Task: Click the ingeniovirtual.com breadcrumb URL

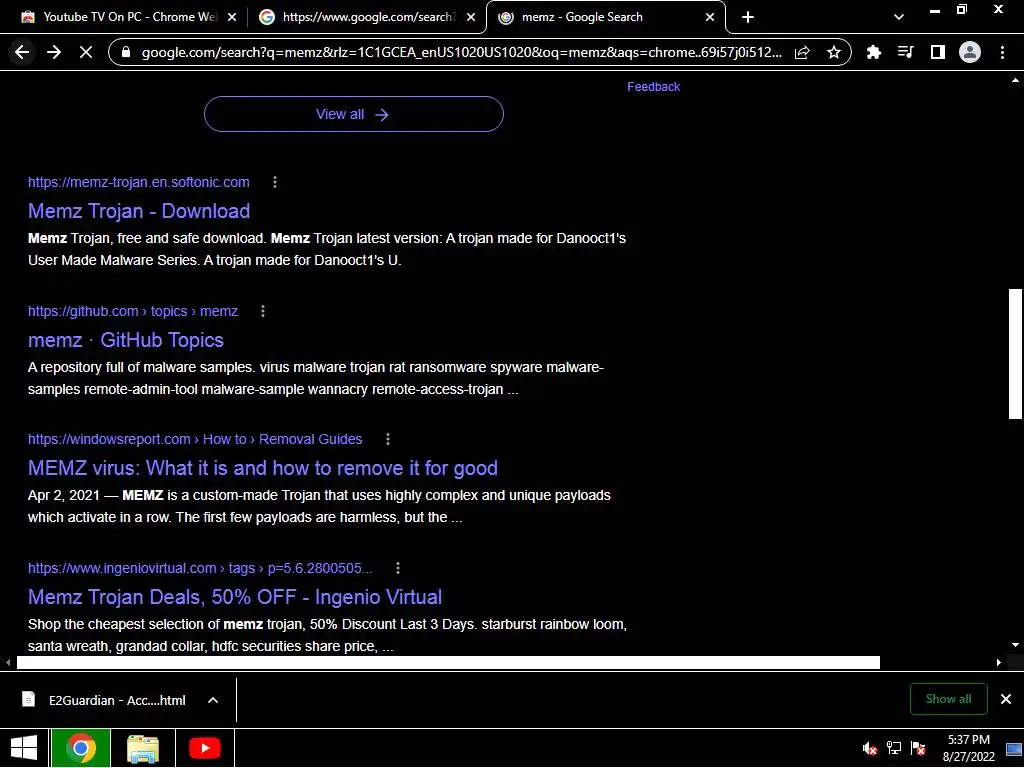Action: point(200,568)
